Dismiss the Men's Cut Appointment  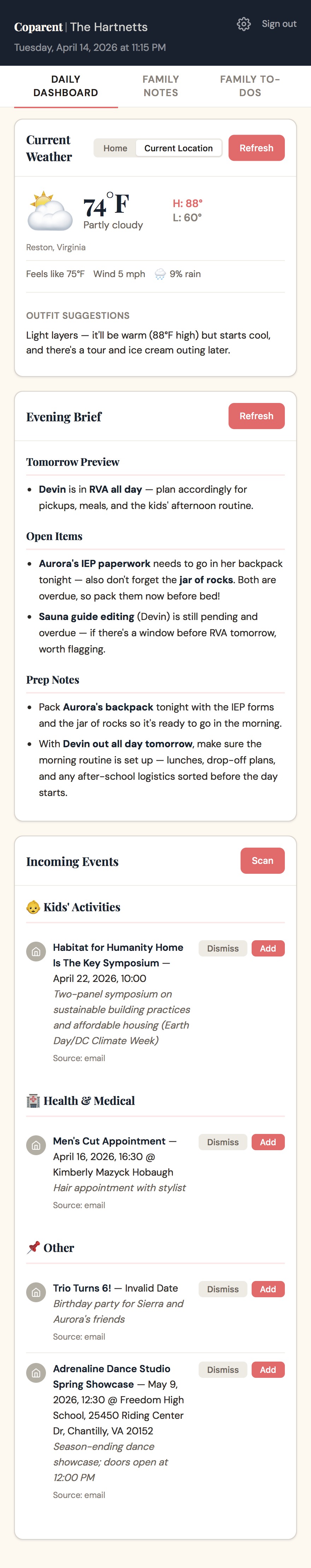click(222, 1142)
